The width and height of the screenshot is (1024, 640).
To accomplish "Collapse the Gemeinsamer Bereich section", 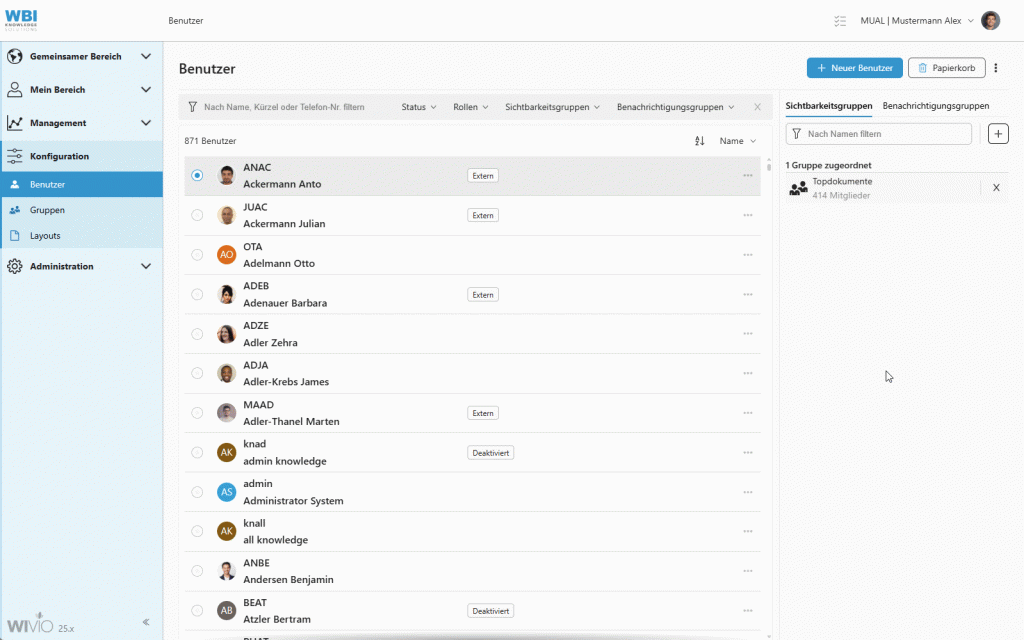I will 144,56.
